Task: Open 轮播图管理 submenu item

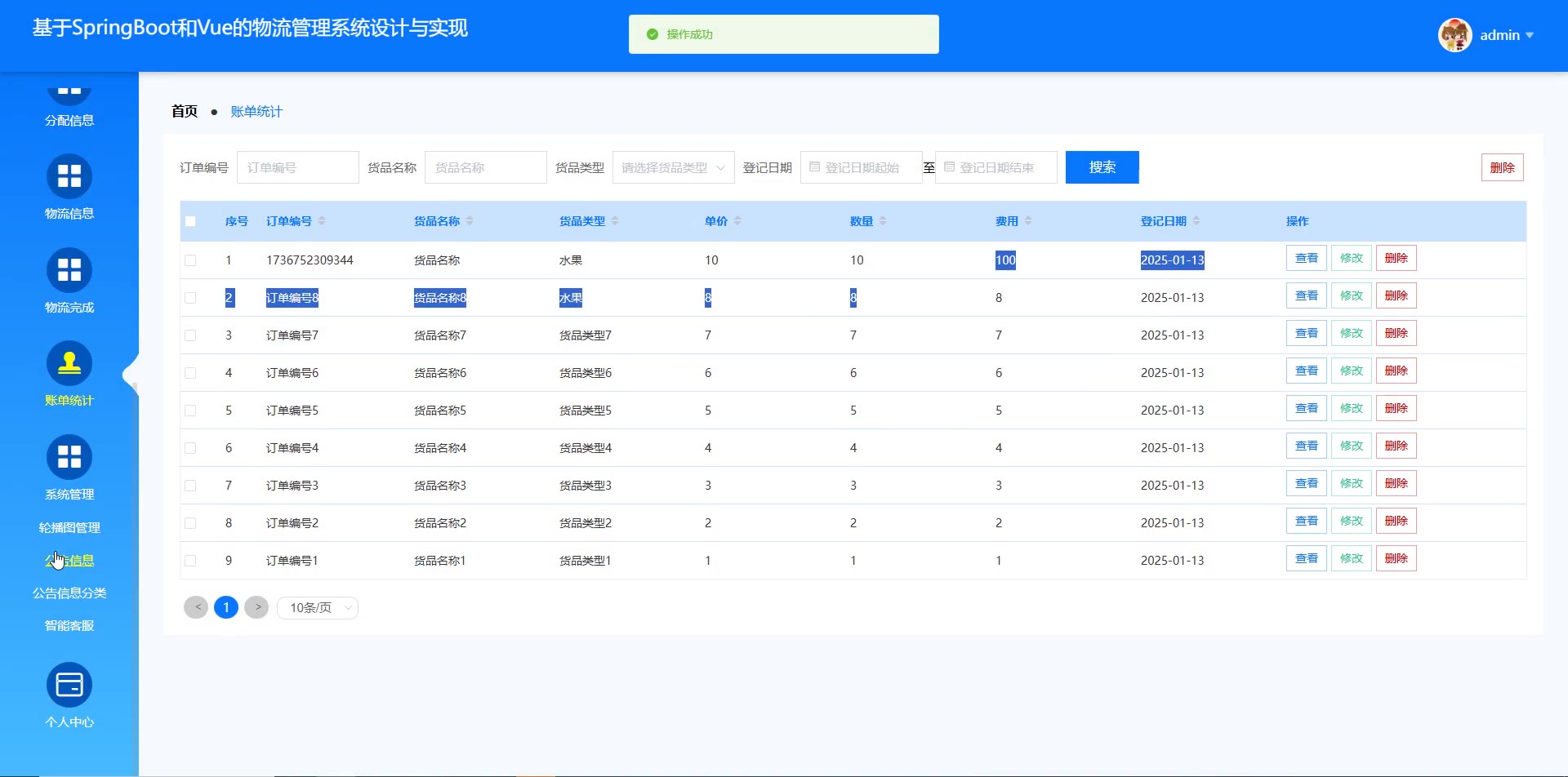Action: click(69, 528)
